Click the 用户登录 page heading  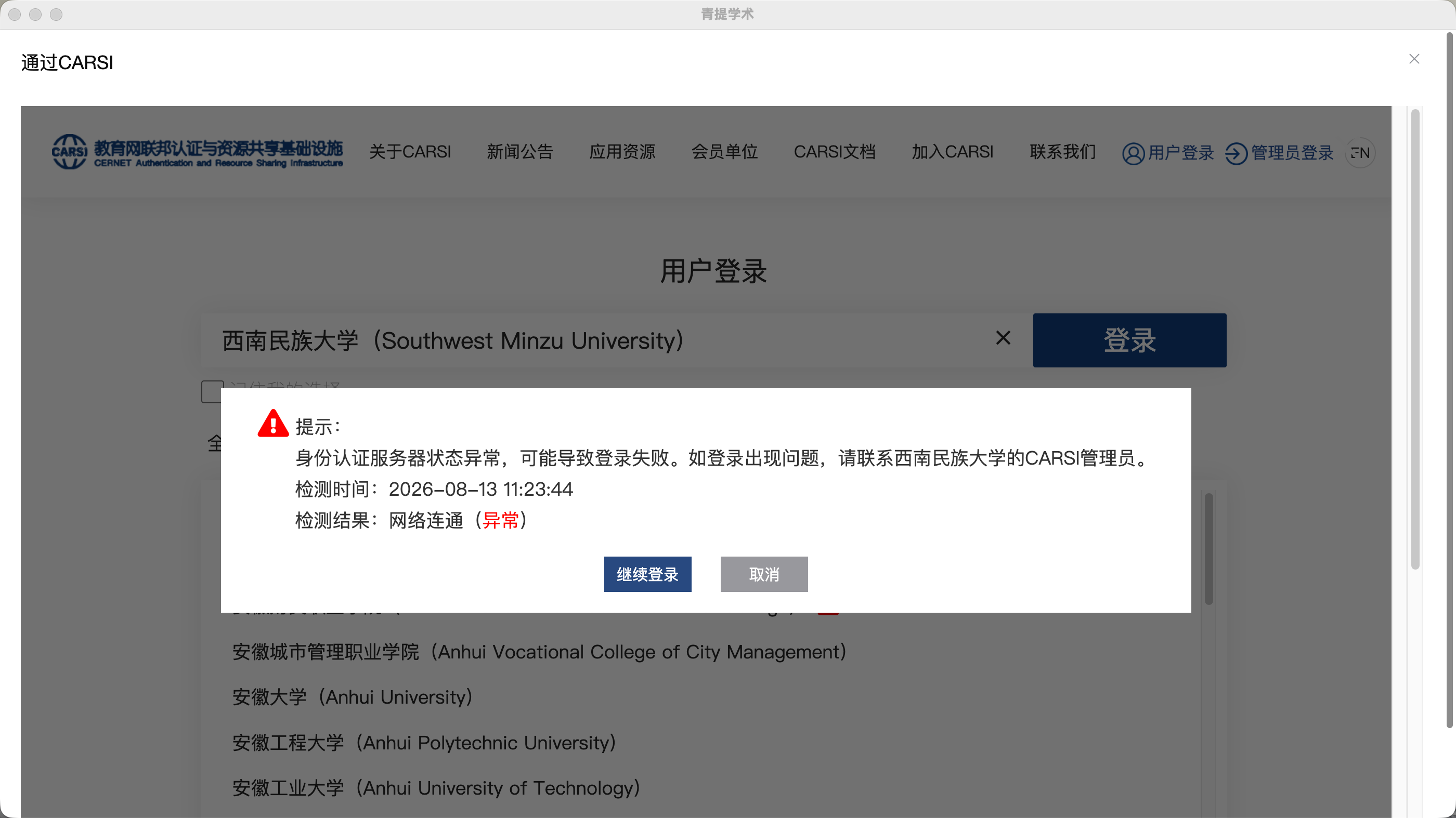tap(714, 271)
